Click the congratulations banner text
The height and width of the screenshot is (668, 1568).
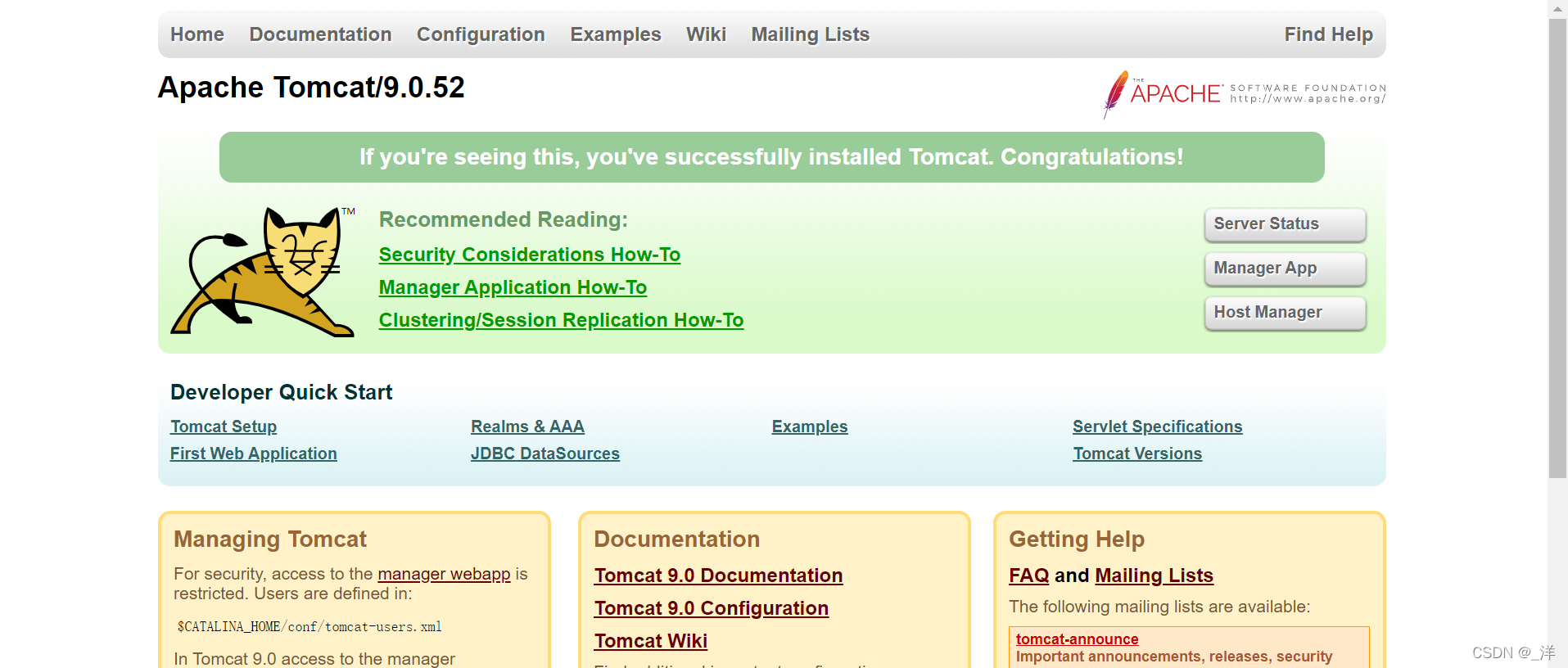(771, 157)
